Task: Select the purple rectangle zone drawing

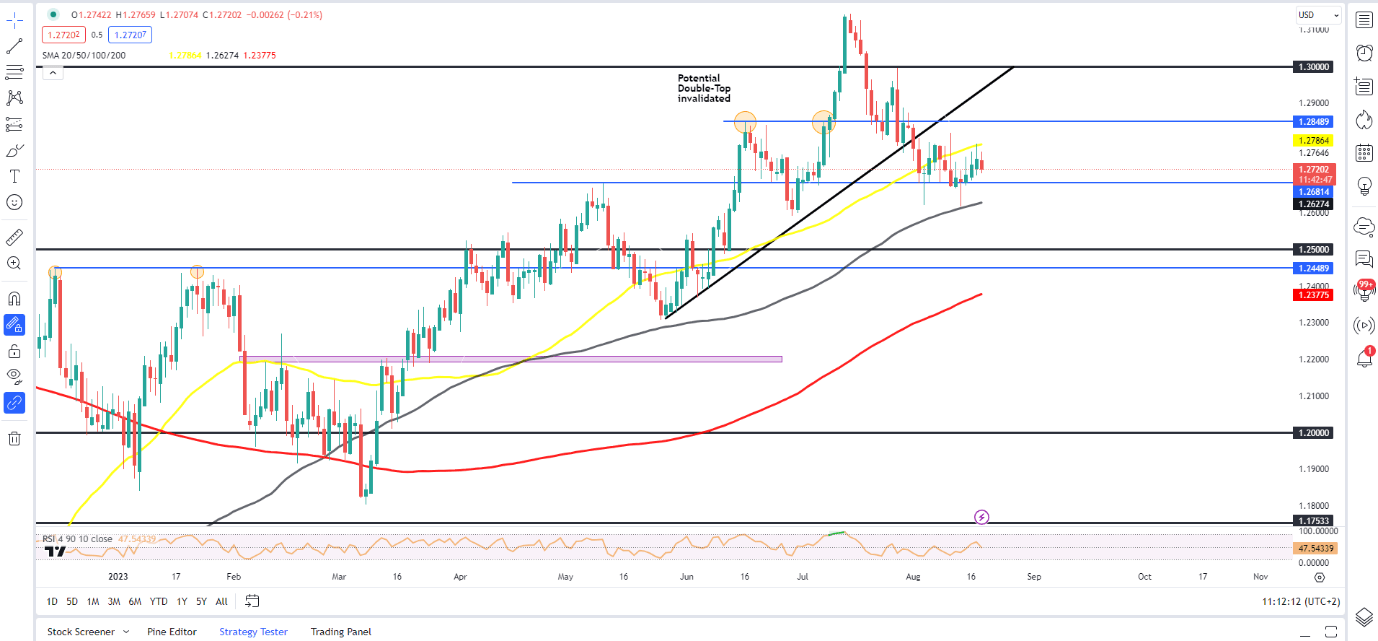Action: pos(511,358)
